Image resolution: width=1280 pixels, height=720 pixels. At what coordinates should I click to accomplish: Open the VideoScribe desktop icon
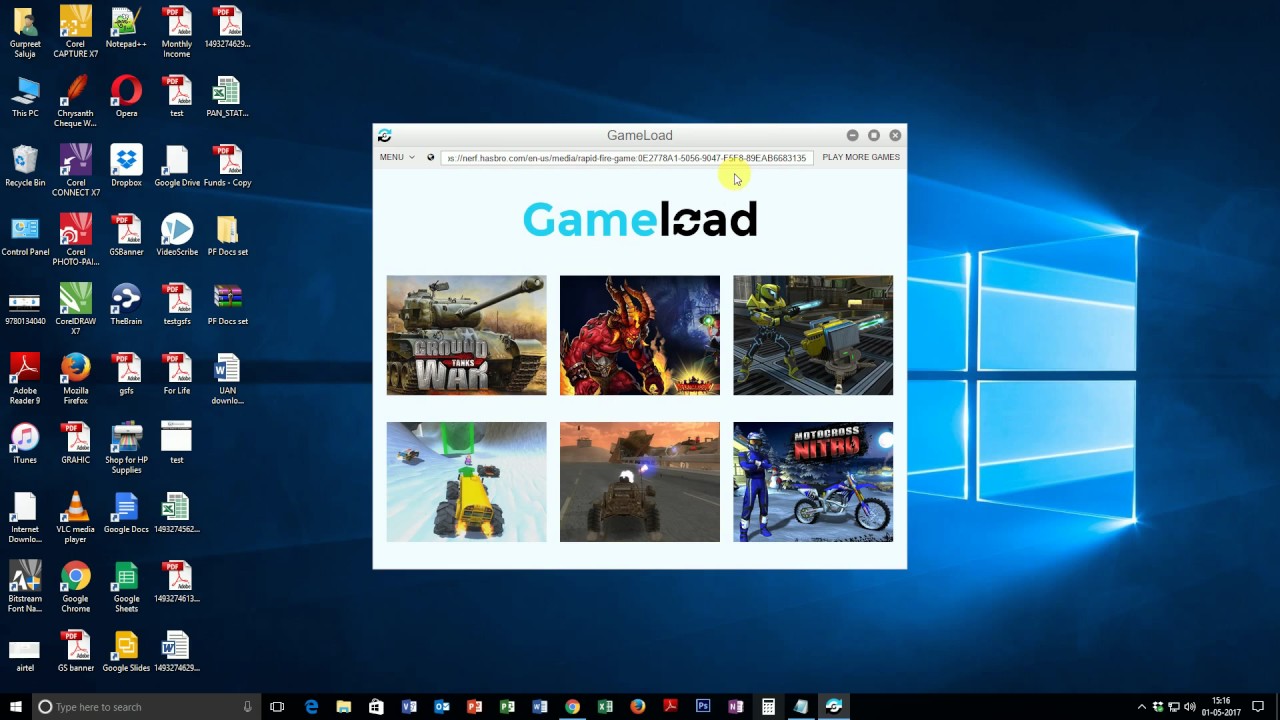tap(177, 235)
